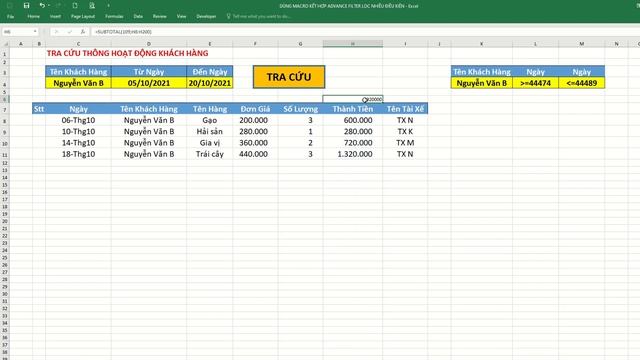
Task: Select column D header
Action: pos(149,44)
